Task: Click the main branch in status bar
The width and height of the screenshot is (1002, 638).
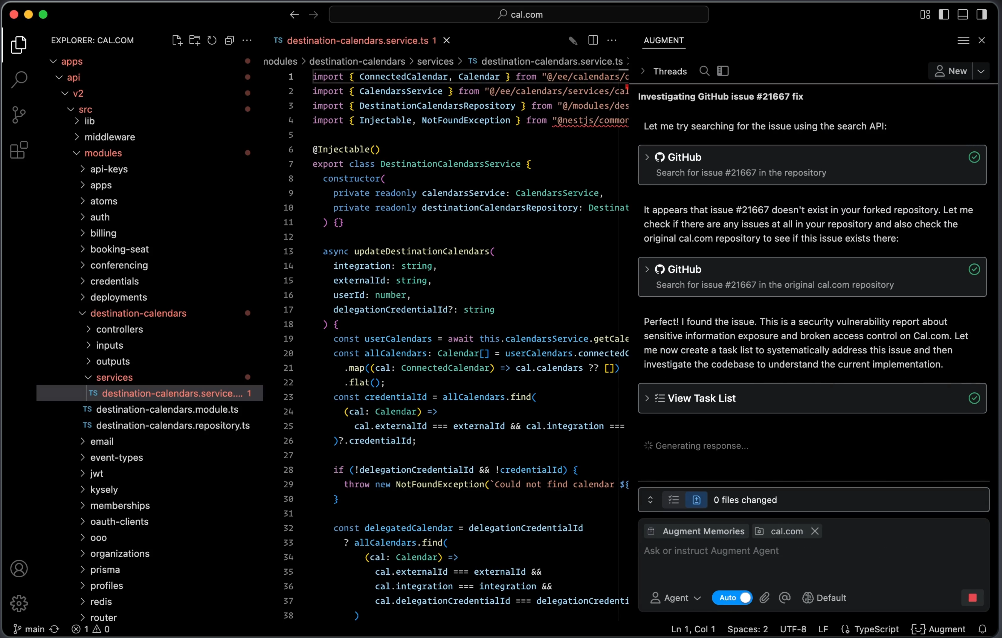Action: (29, 629)
